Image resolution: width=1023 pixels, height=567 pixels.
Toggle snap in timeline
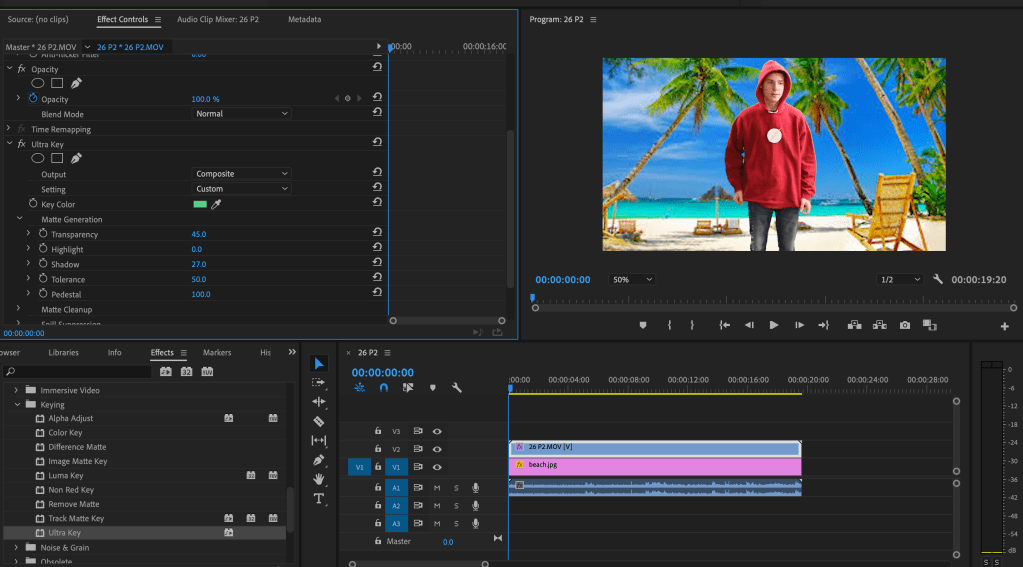384,388
